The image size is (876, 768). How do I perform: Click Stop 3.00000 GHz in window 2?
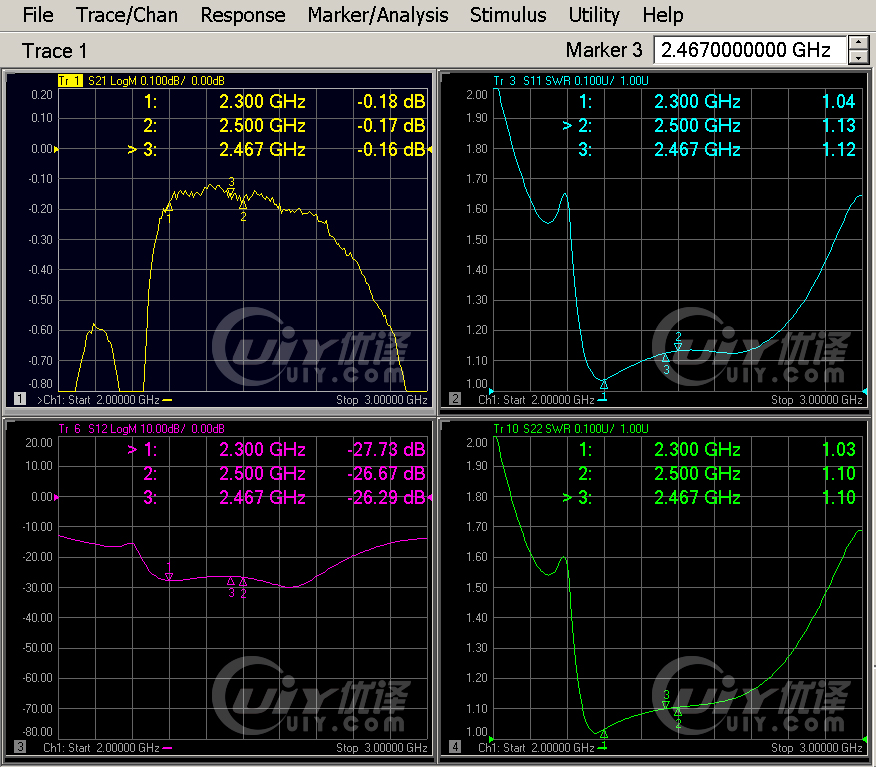tap(817, 400)
